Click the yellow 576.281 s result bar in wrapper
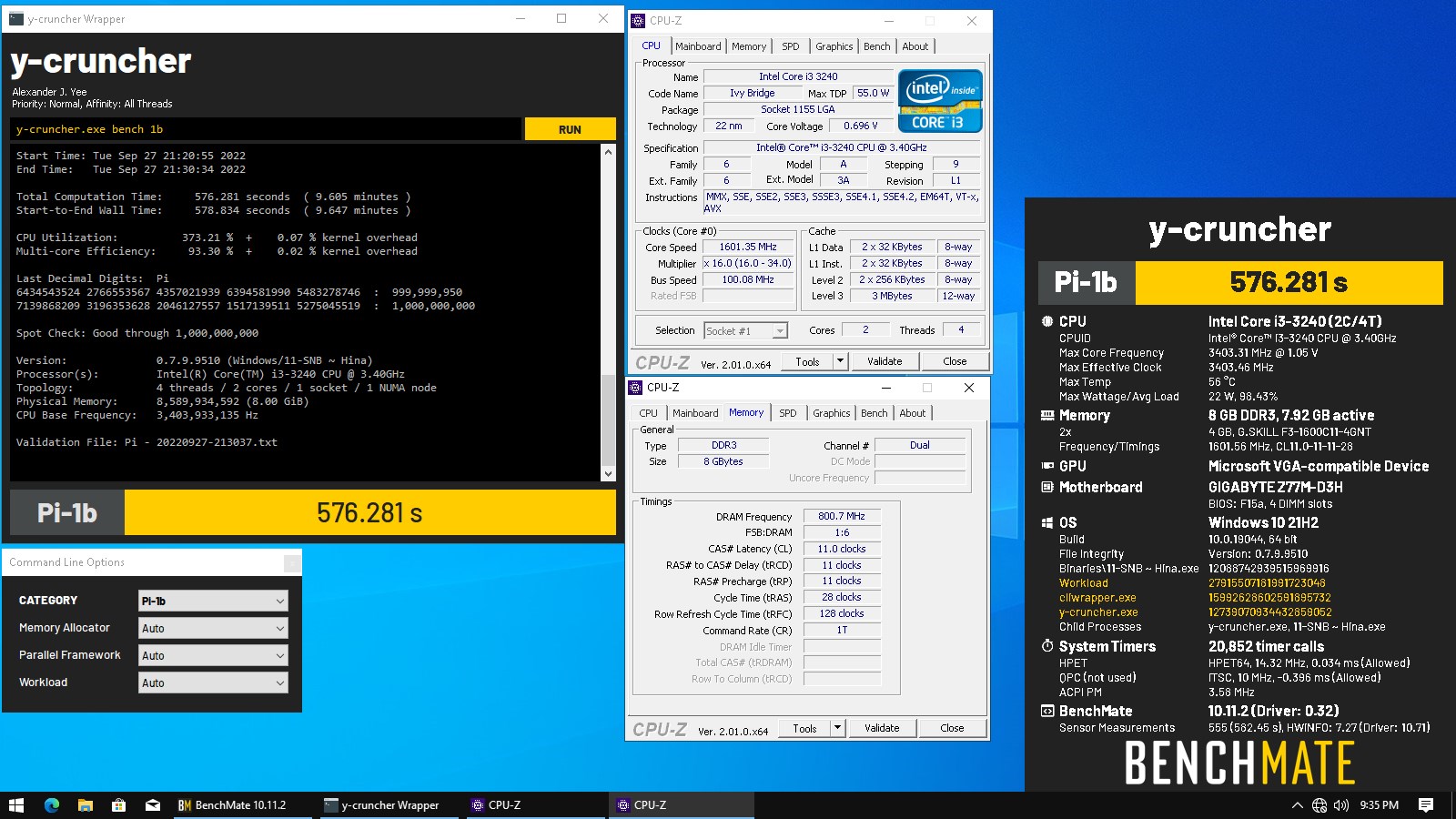Viewport: 1456px width, 819px height. (370, 513)
